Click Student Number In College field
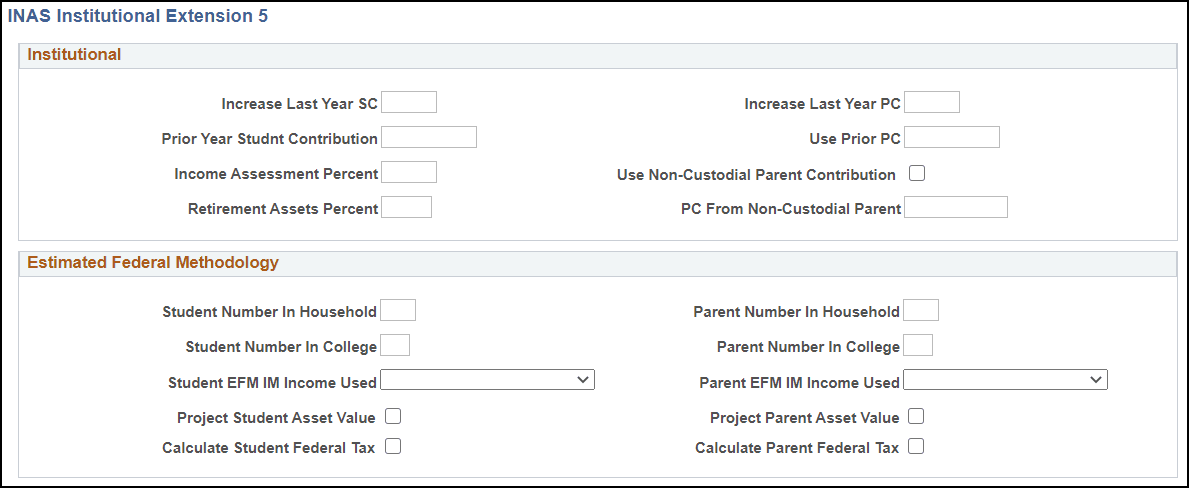 (x=395, y=345)
